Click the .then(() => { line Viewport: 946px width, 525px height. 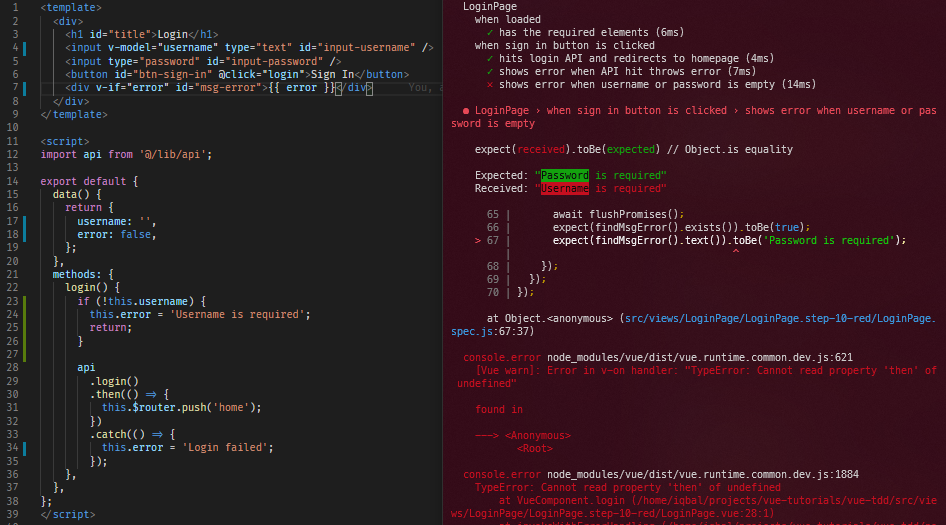[129, 395]
